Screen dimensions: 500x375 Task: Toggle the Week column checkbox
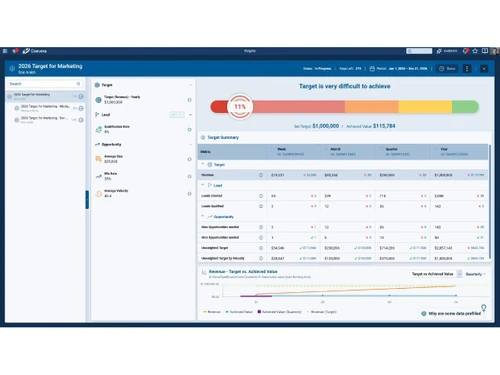coord(273,149)
